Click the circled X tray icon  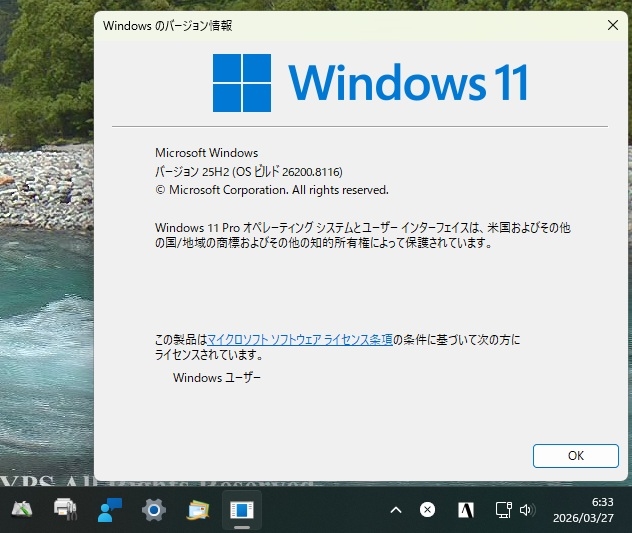coord(427,510)
